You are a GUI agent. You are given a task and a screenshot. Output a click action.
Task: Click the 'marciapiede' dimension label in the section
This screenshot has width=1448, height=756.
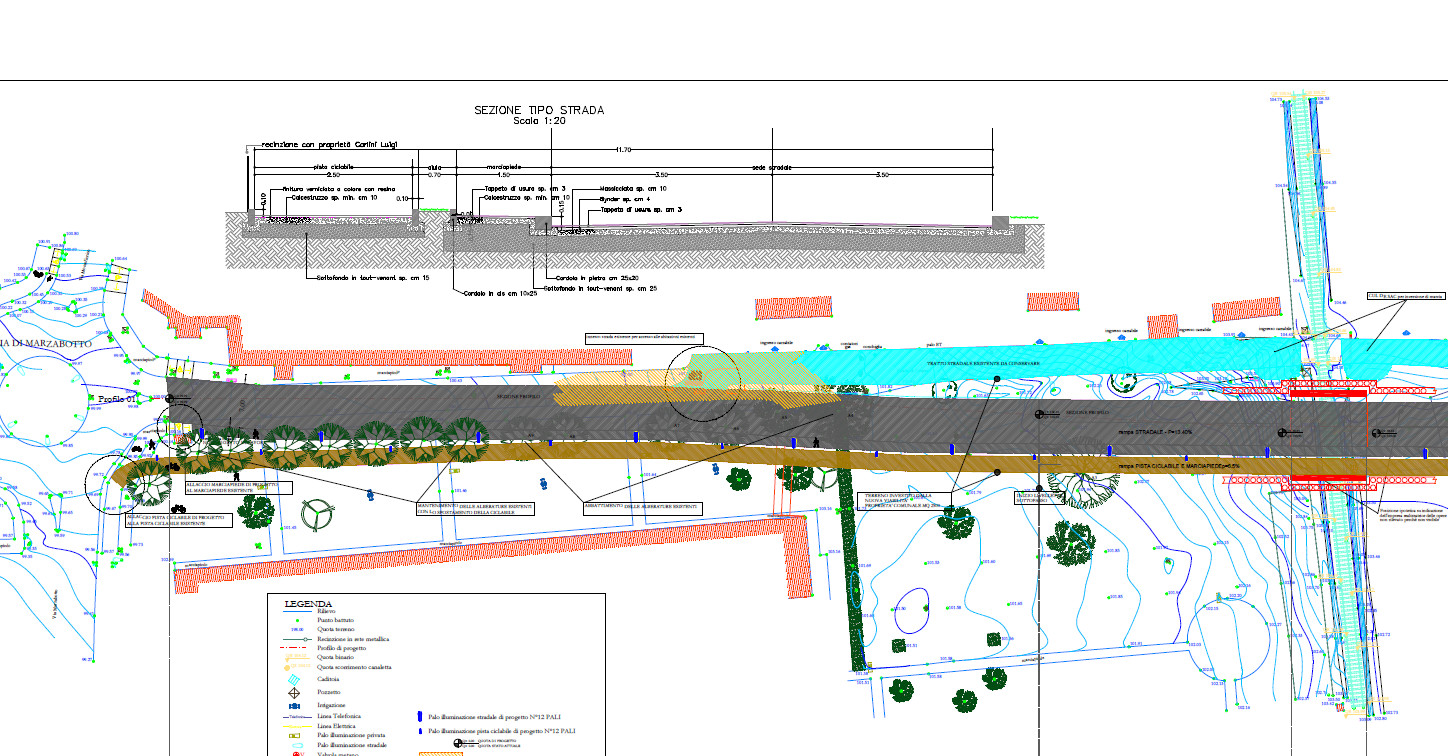[x=503, y=167]
